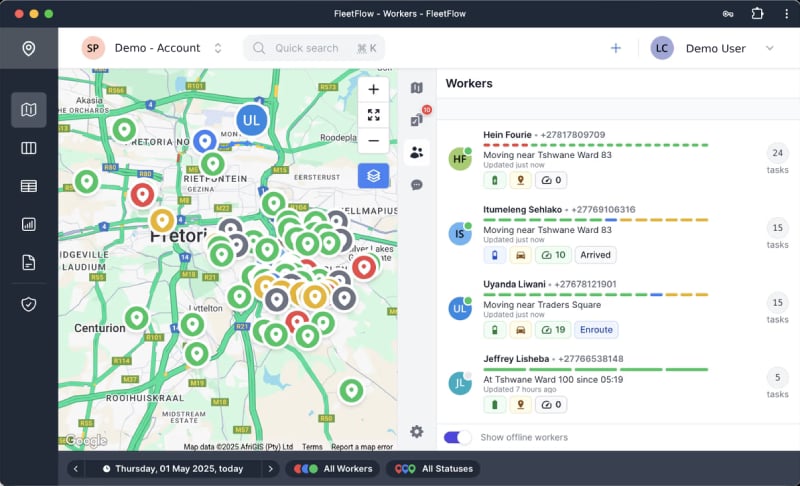
Task: Click the Google logo on map
Action: click(x=86, y=440)
